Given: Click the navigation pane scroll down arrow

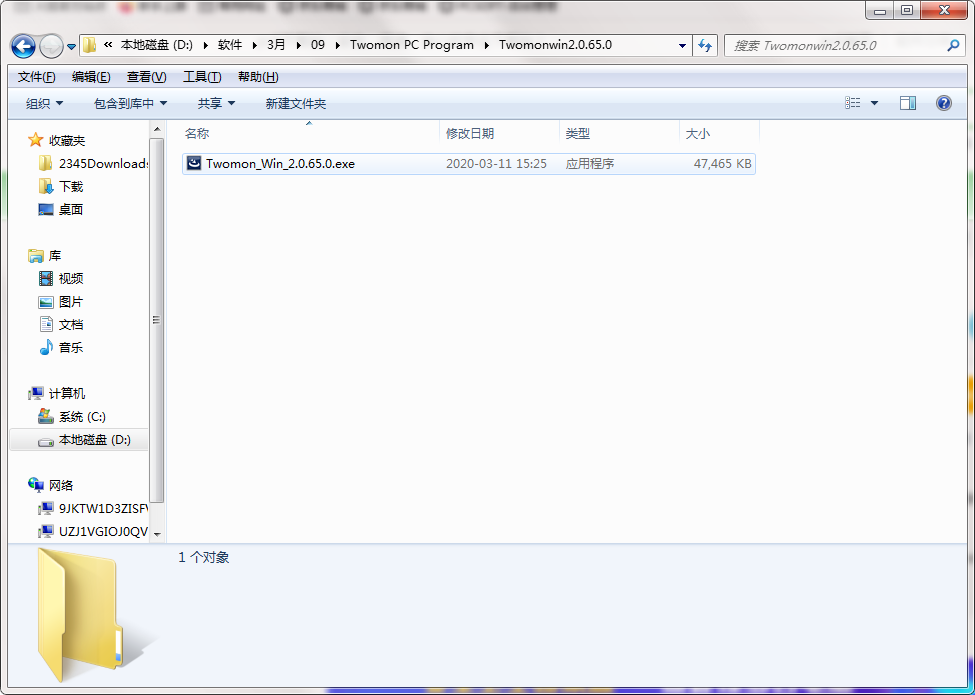Looking at the screenshot, I should click(x=157, y=535).
